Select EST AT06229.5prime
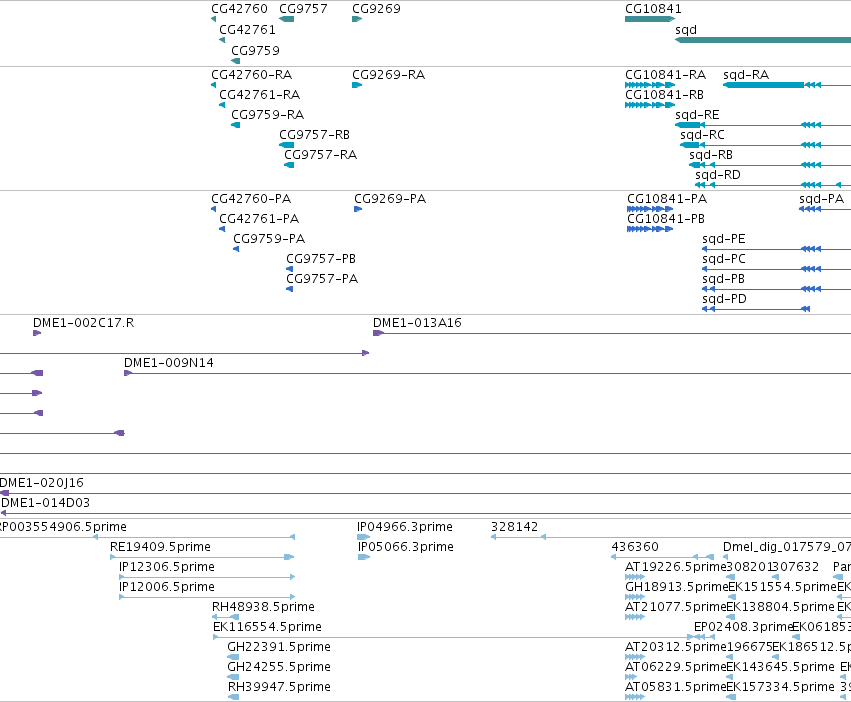Screen dimensions: 851x702 tap(676, 667)
